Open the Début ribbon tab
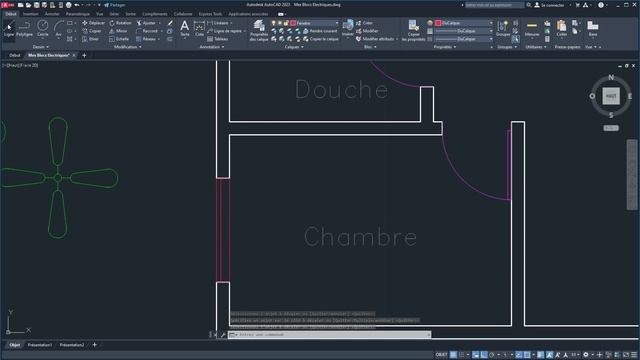Image resolution: width=640 pixels, height=360 pixels. coord(11,14)
